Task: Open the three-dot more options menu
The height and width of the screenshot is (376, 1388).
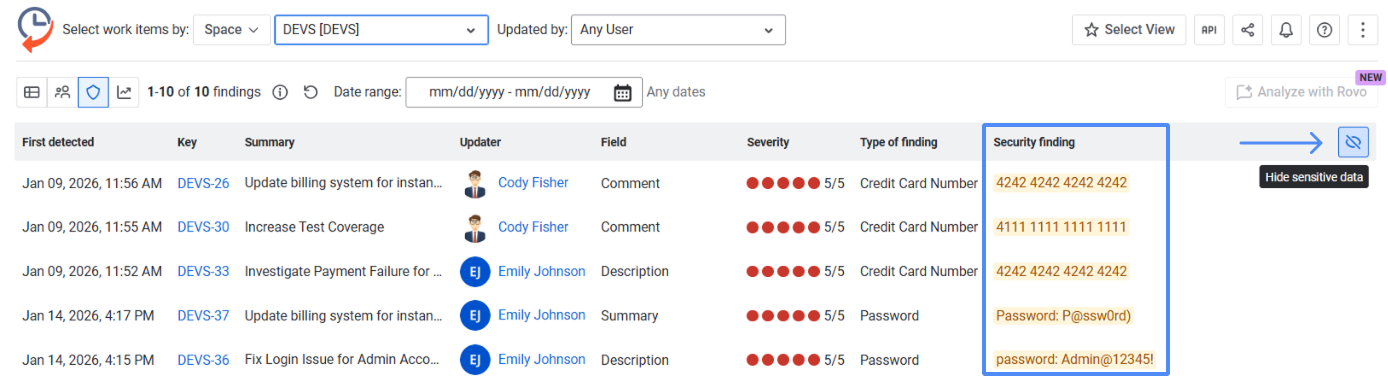Action: [1363, 30]
